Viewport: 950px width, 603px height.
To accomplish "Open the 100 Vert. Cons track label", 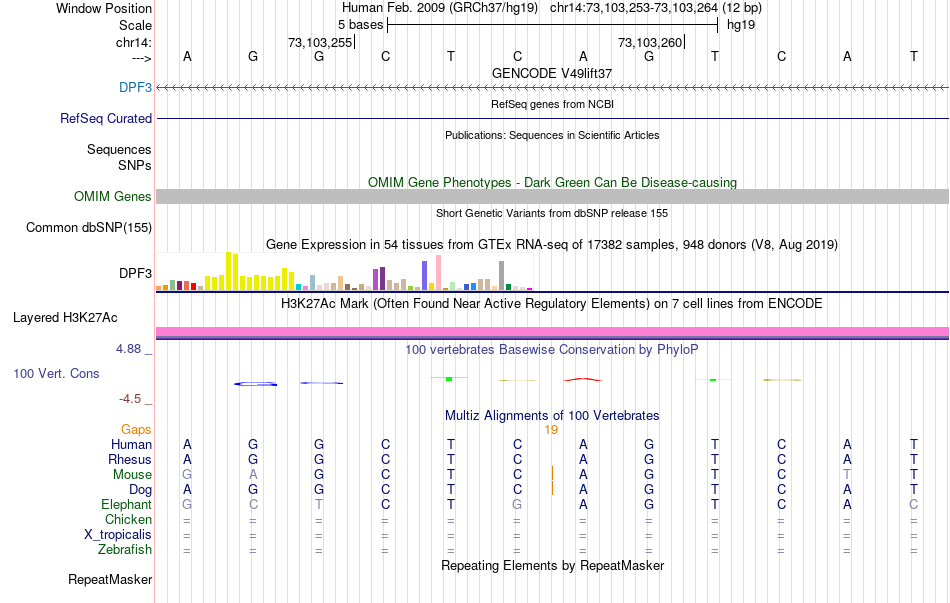I will pos(56,373).
